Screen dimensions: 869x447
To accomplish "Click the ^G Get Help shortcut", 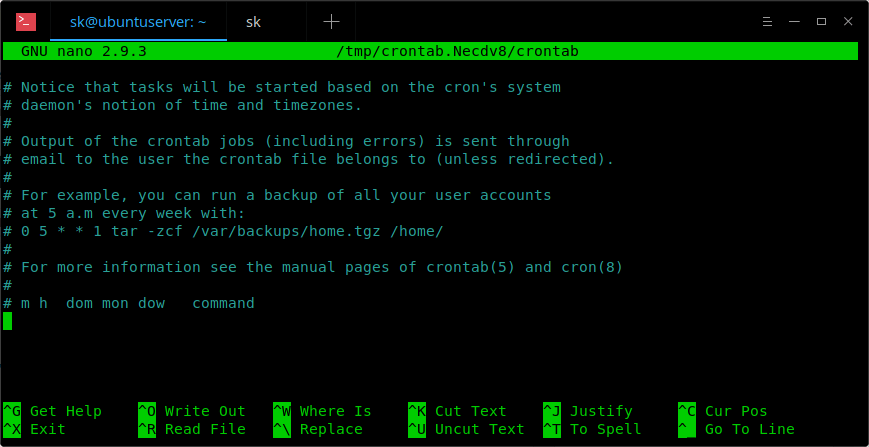I will (x=52, y=412).
